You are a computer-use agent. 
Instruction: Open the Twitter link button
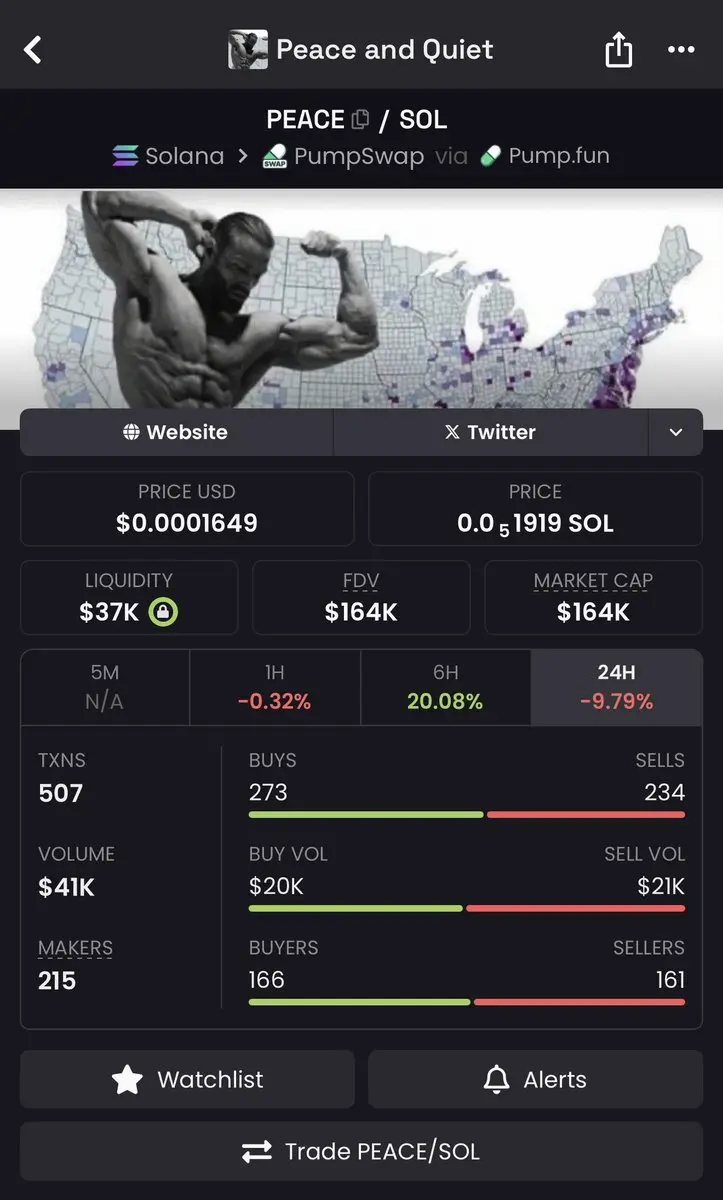pos(490,432)
